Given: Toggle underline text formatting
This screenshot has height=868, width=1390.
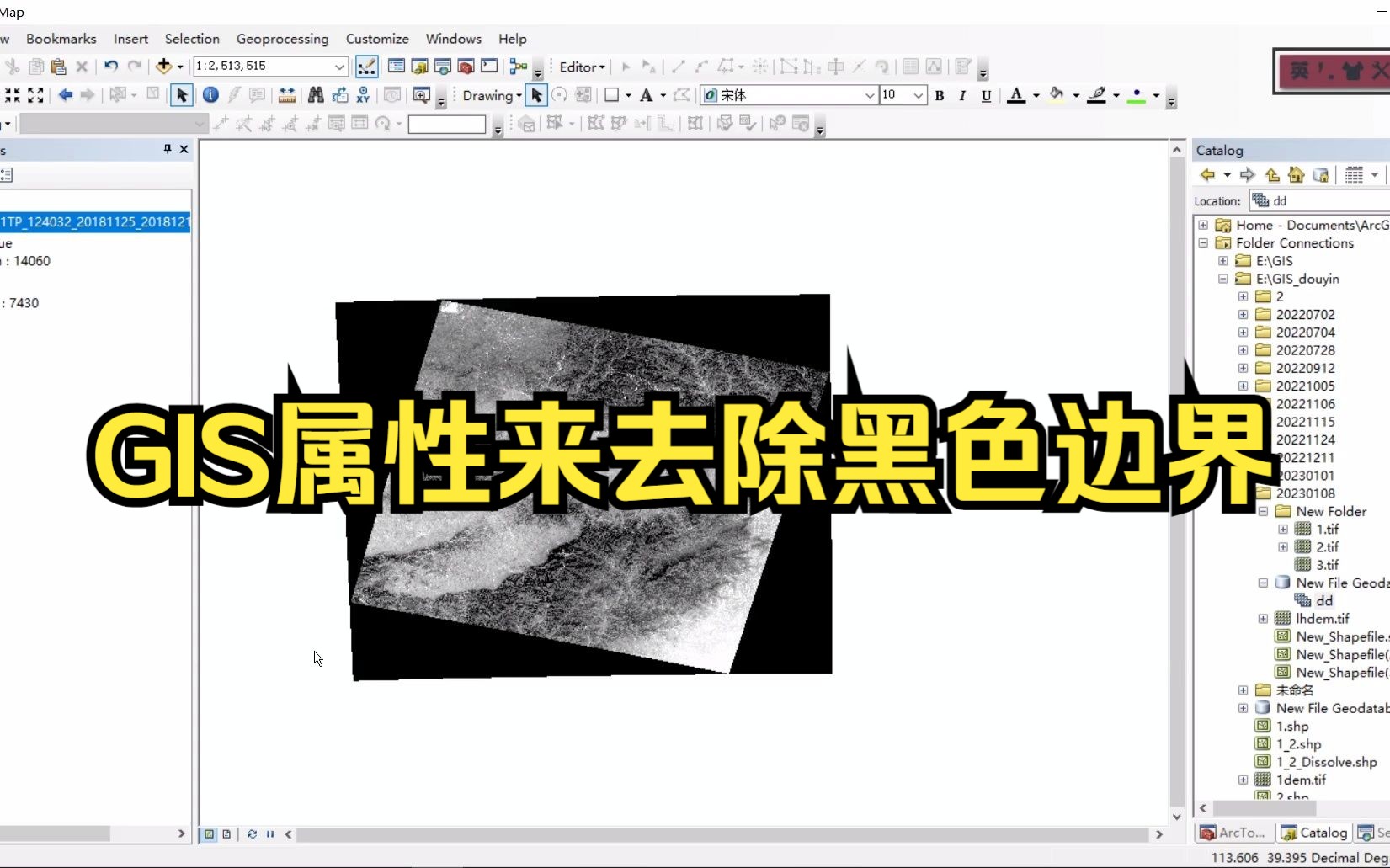Looking at the screenshot, I should 986,96.
